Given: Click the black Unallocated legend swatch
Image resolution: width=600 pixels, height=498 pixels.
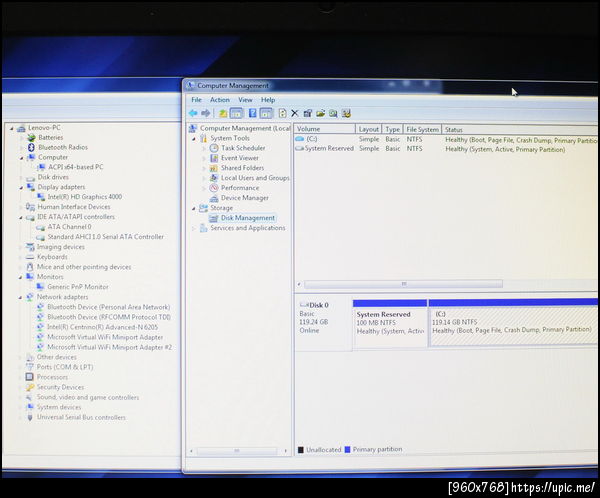Looking at the screenshot, I should pos(301,449).
